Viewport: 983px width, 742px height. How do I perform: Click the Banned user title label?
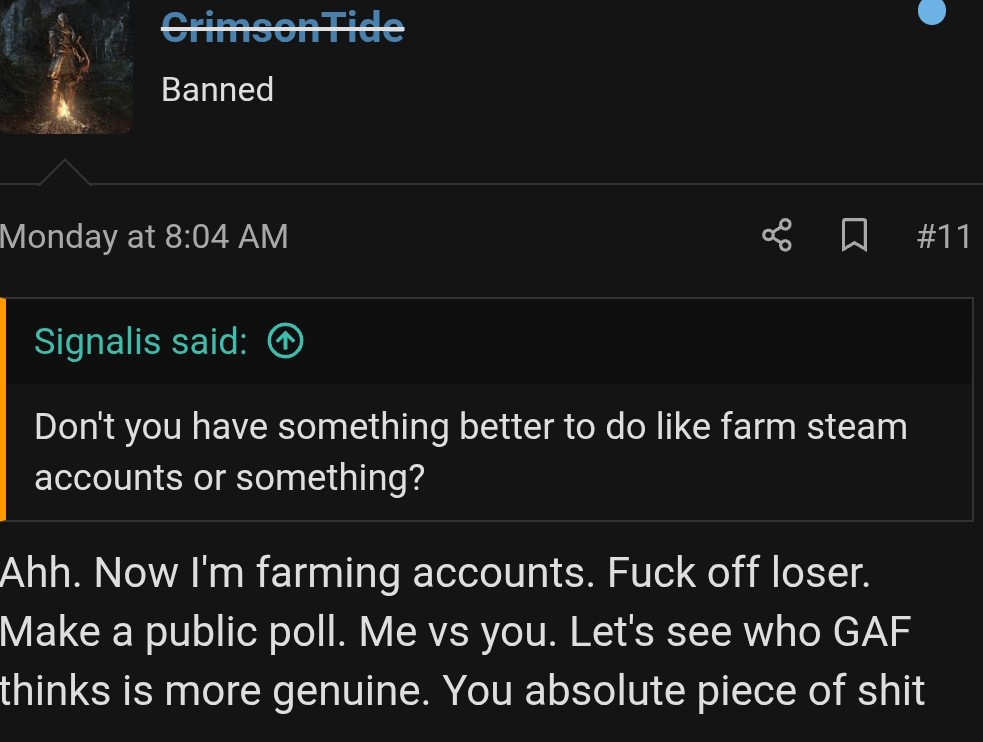(x=217, y=90)
